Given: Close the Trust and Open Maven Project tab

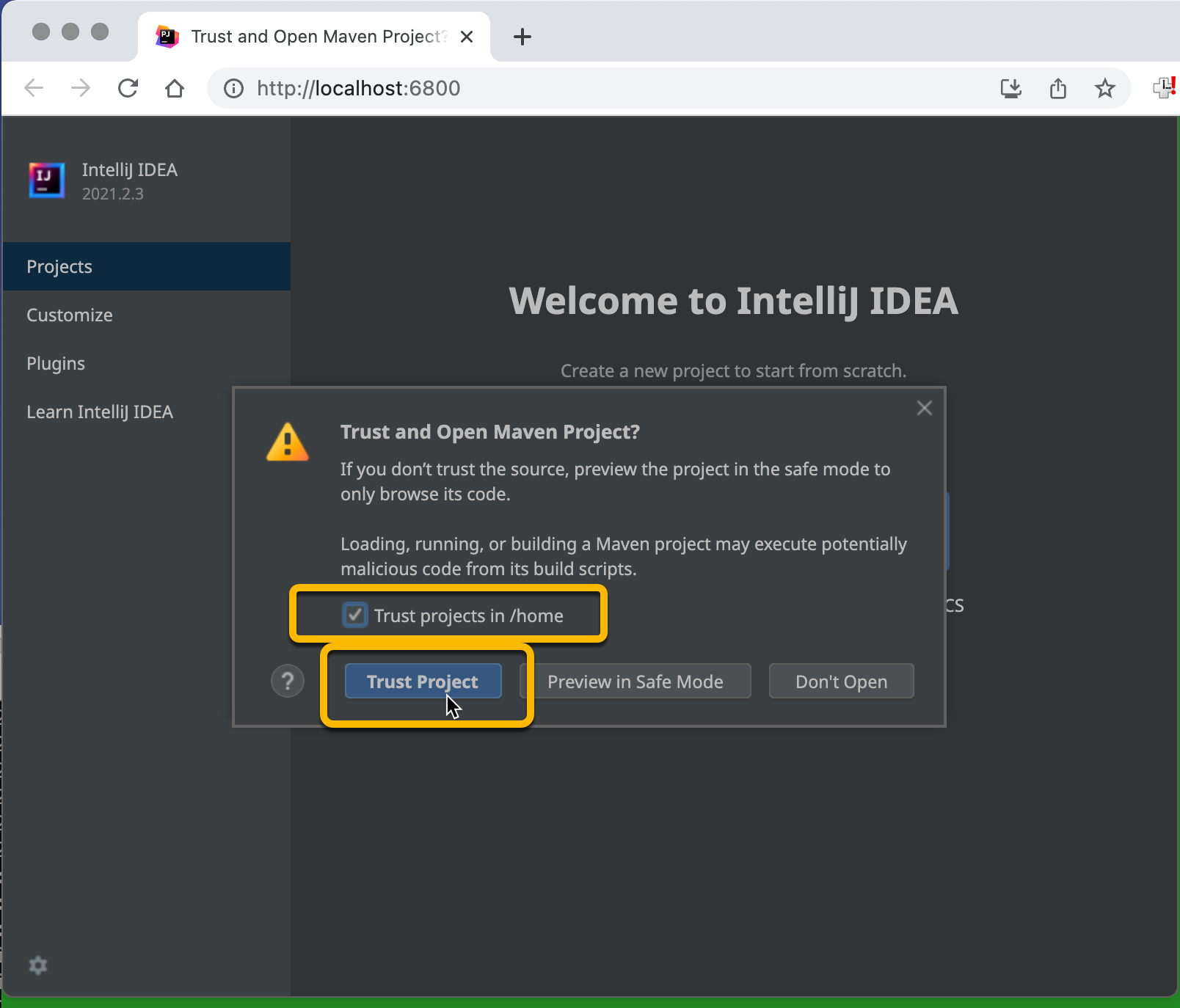Looking at the screenshot, I should (x=467, y=37).
